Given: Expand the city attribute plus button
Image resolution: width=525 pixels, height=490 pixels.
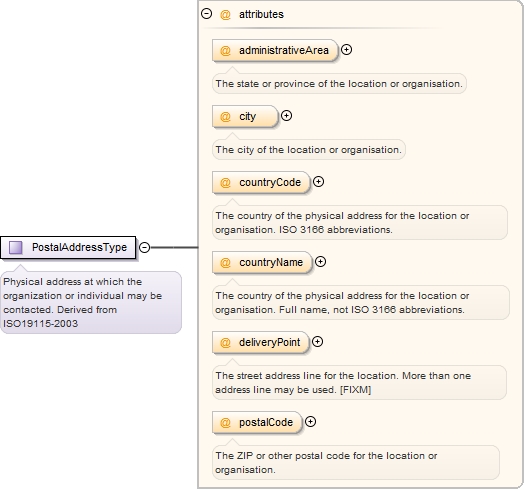Looking at the screenshot, I should point(286,116).
